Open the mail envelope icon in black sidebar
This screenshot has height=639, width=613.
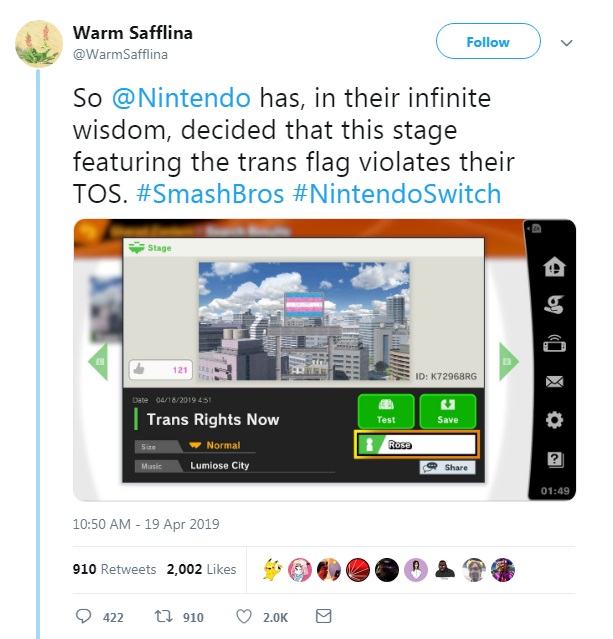pos(554,381)
